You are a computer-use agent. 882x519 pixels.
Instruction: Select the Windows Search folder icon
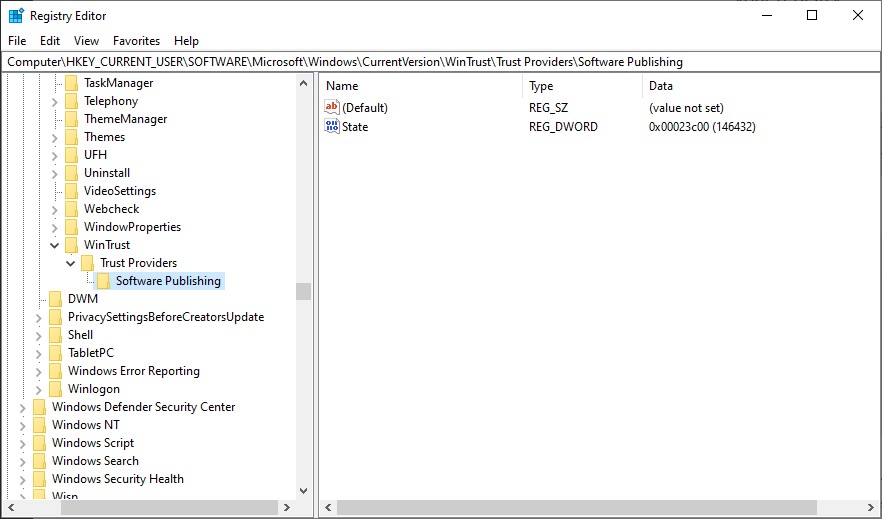coord(39,461)
